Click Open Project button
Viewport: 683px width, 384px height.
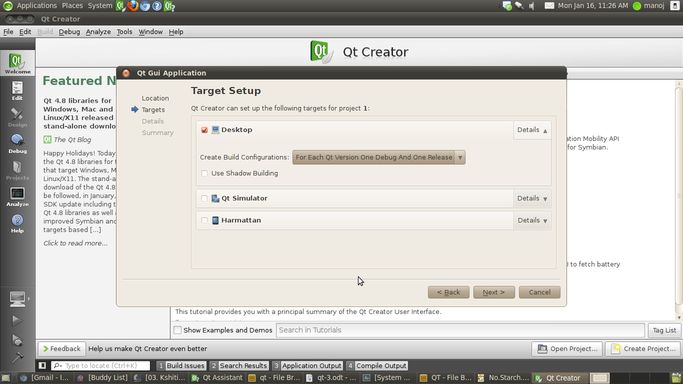click(x=567, y=349)
